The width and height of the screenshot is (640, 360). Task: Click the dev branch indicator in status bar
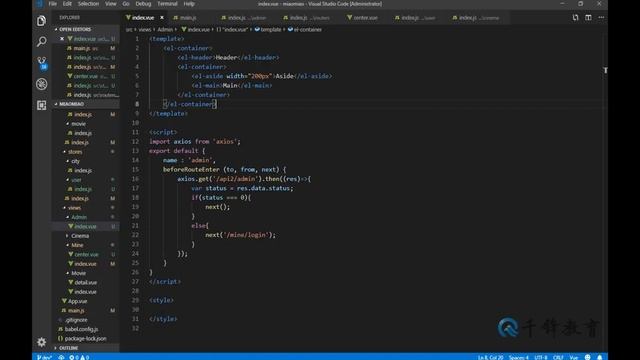[44, 357]
